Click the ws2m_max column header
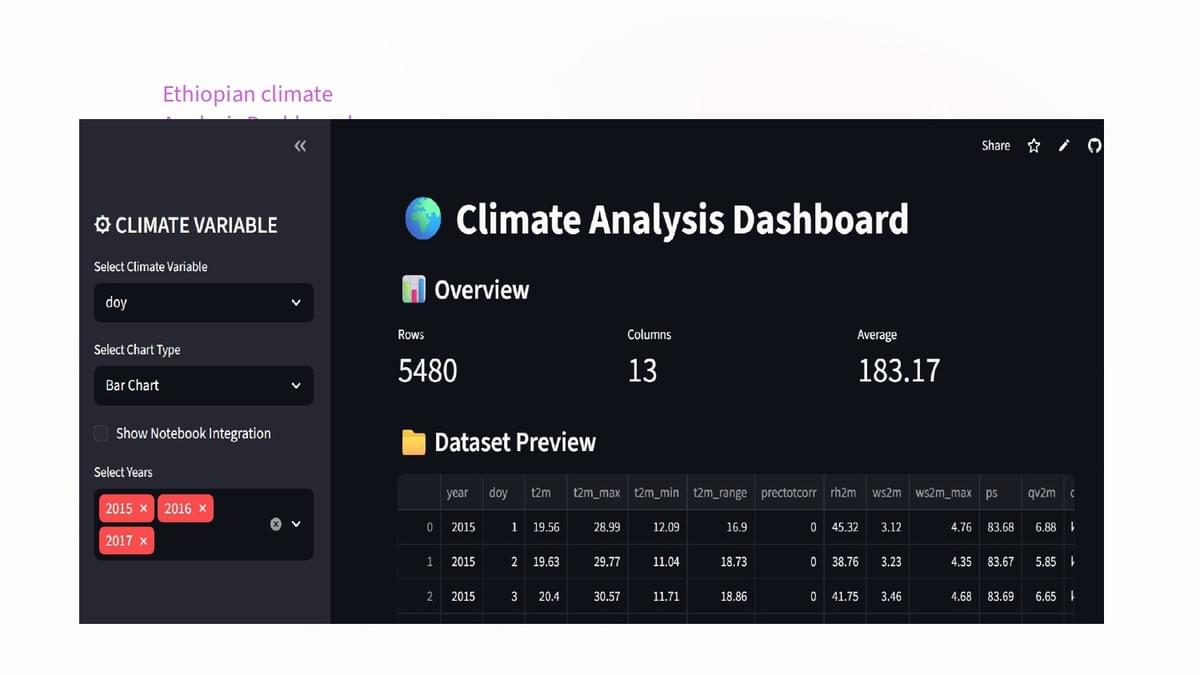The height and width of the screenshot is (675, 1200). click(x=943, y=492)
